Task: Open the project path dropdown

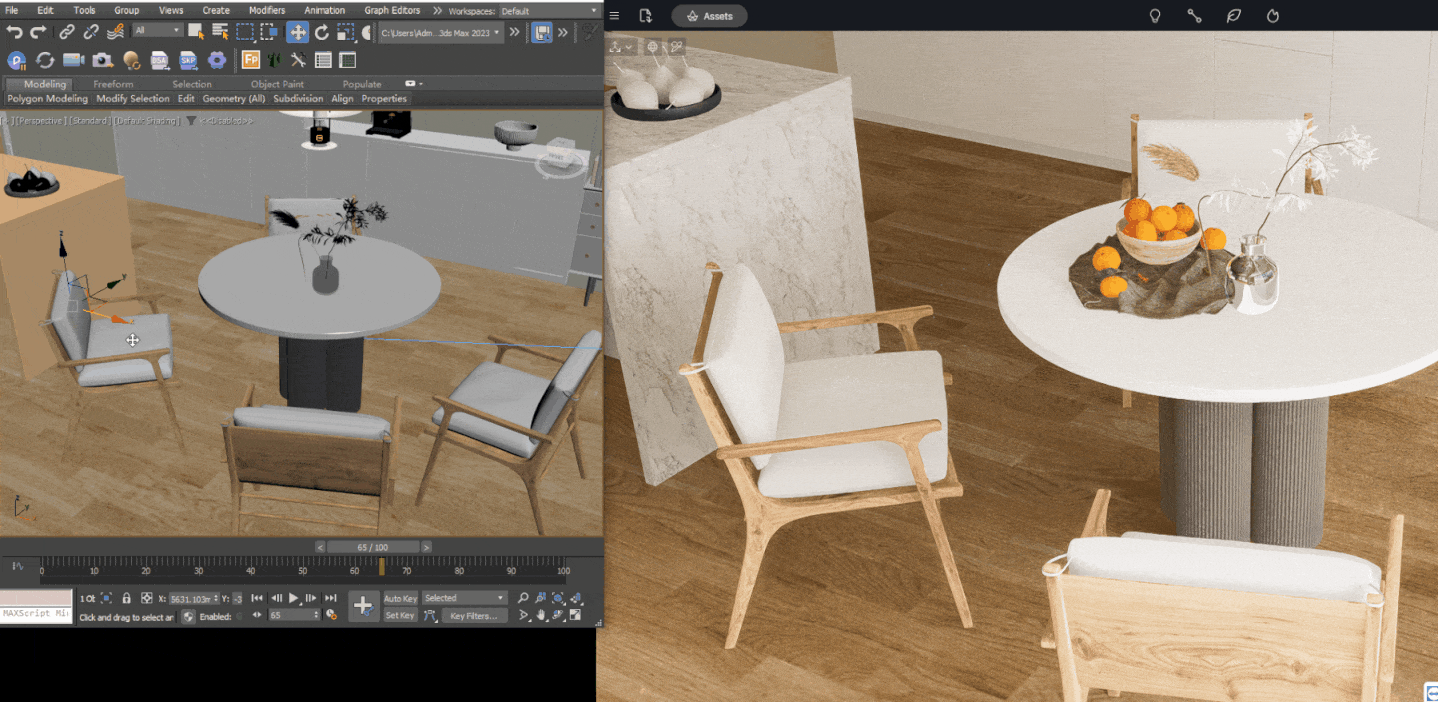Action: pos(440,32)
